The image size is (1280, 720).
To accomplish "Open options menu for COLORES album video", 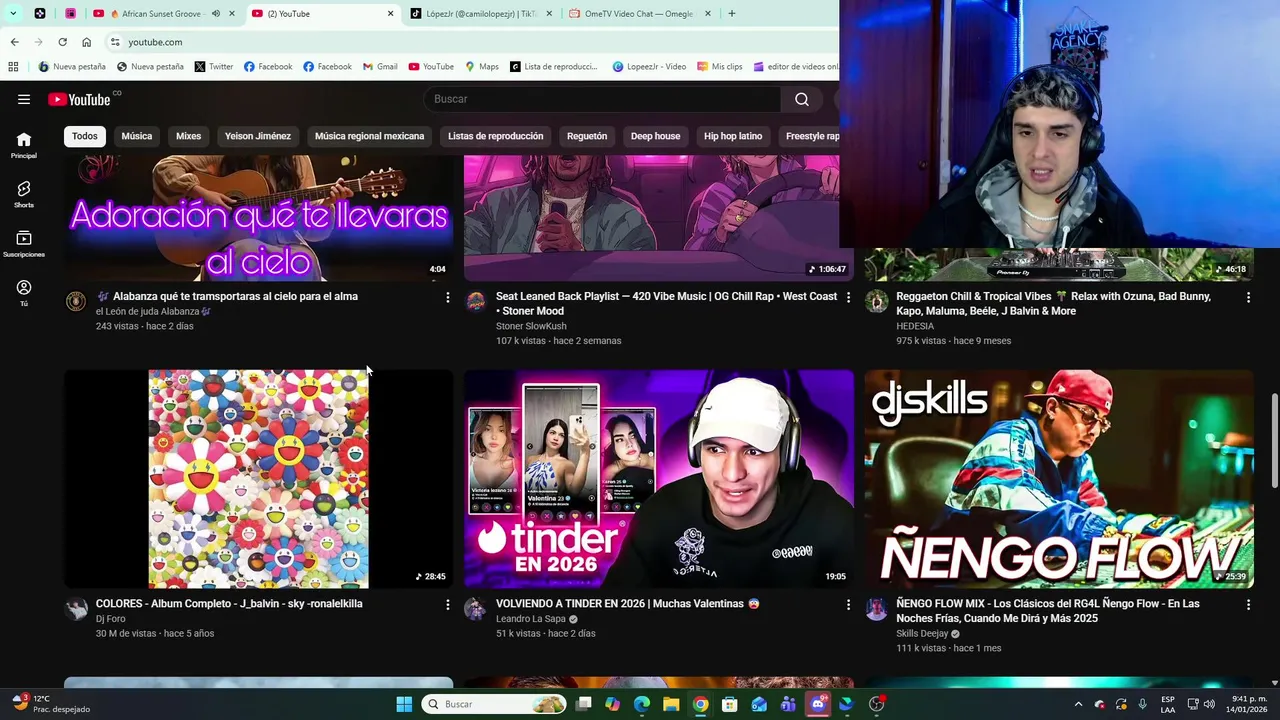I will [x=447, y=605].
